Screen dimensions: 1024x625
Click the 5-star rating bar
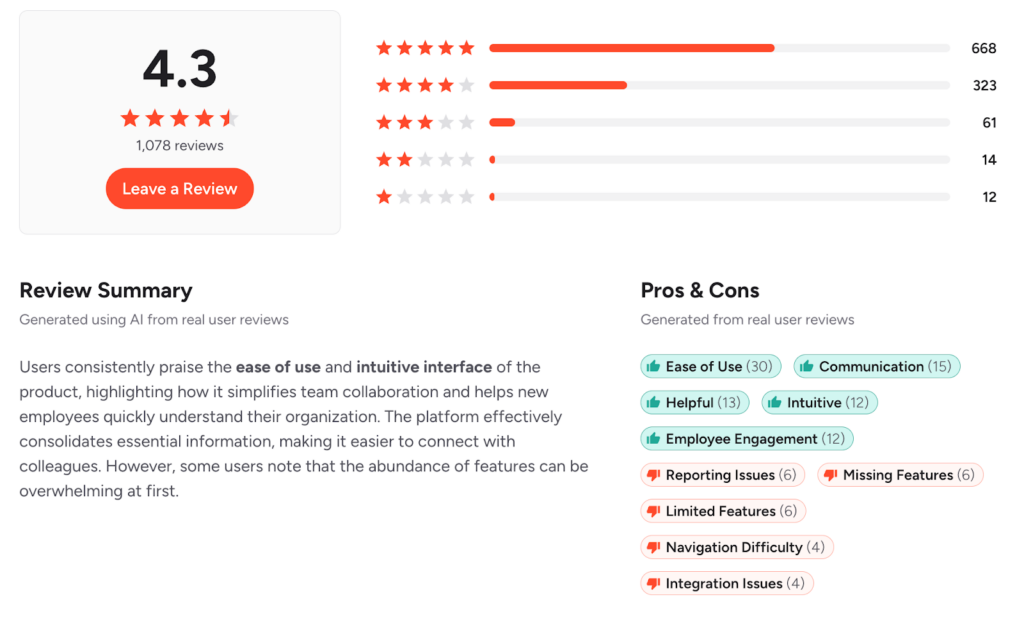click(x=719, y=48)
